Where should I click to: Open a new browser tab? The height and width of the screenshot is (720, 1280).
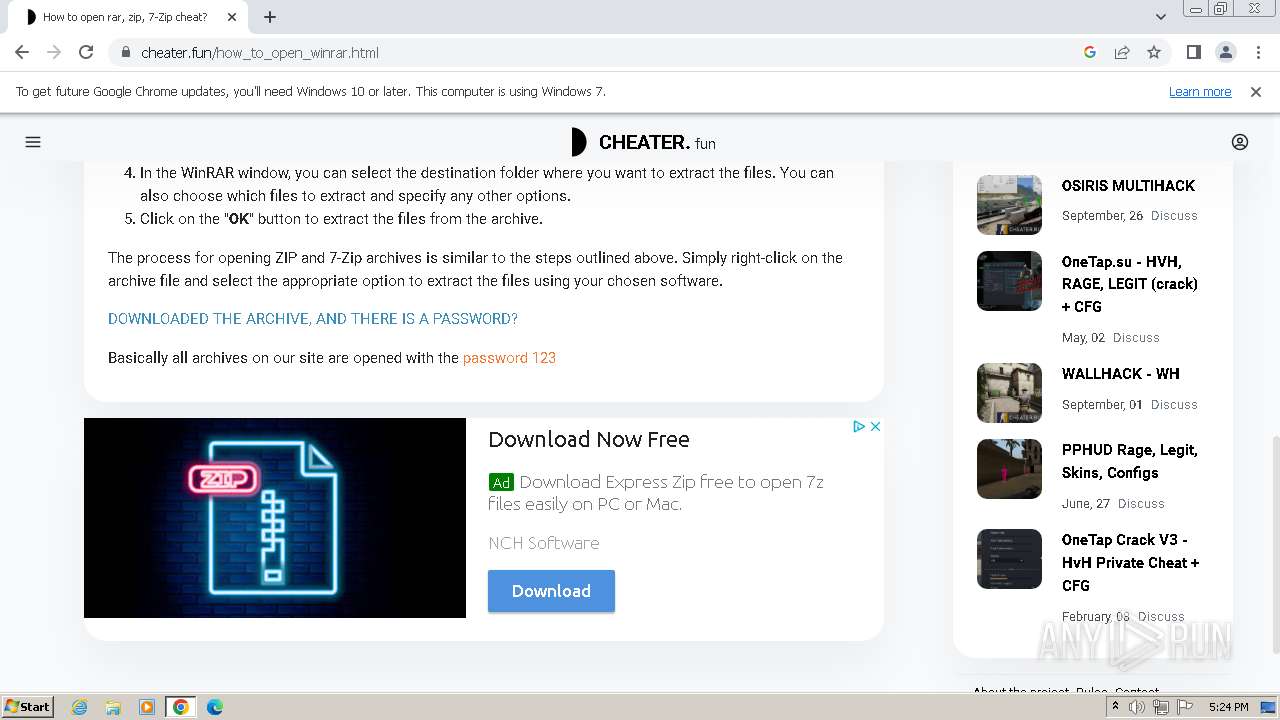coord(270,17)
